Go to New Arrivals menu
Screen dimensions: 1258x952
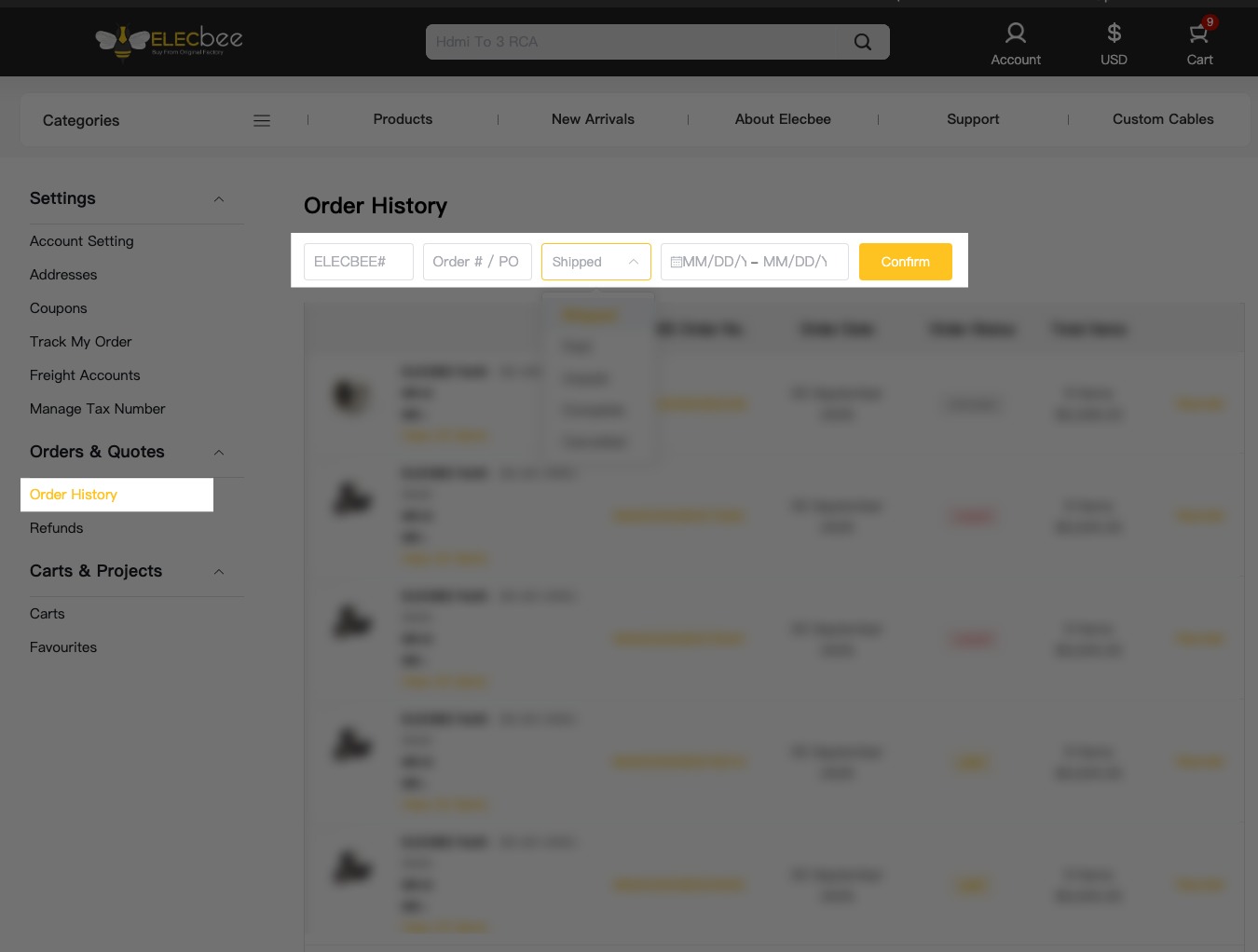tap(593, 119)
